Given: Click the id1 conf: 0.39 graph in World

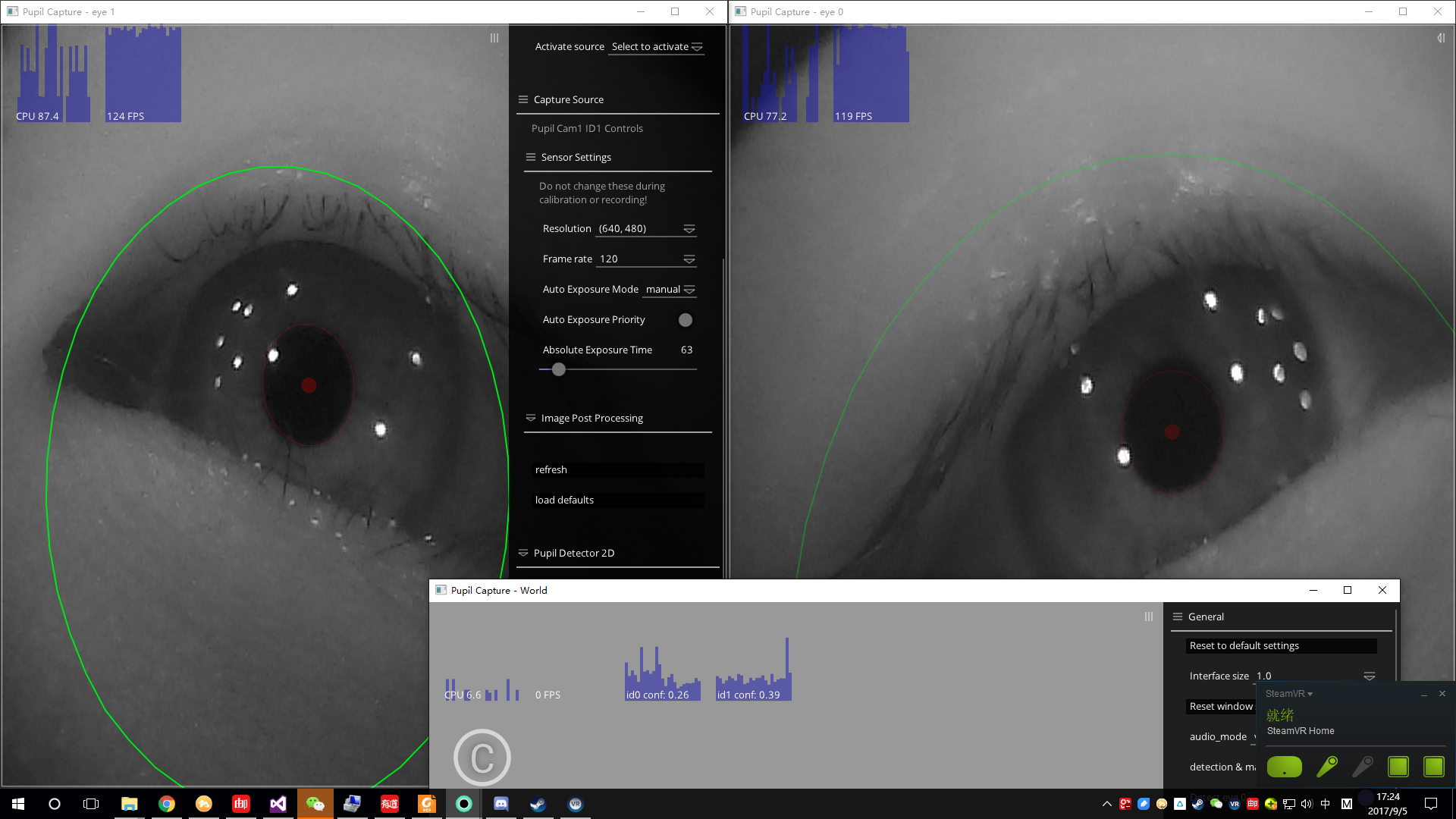Looking at the screenshot, I should pyautogui.click(x=754, y=670).
